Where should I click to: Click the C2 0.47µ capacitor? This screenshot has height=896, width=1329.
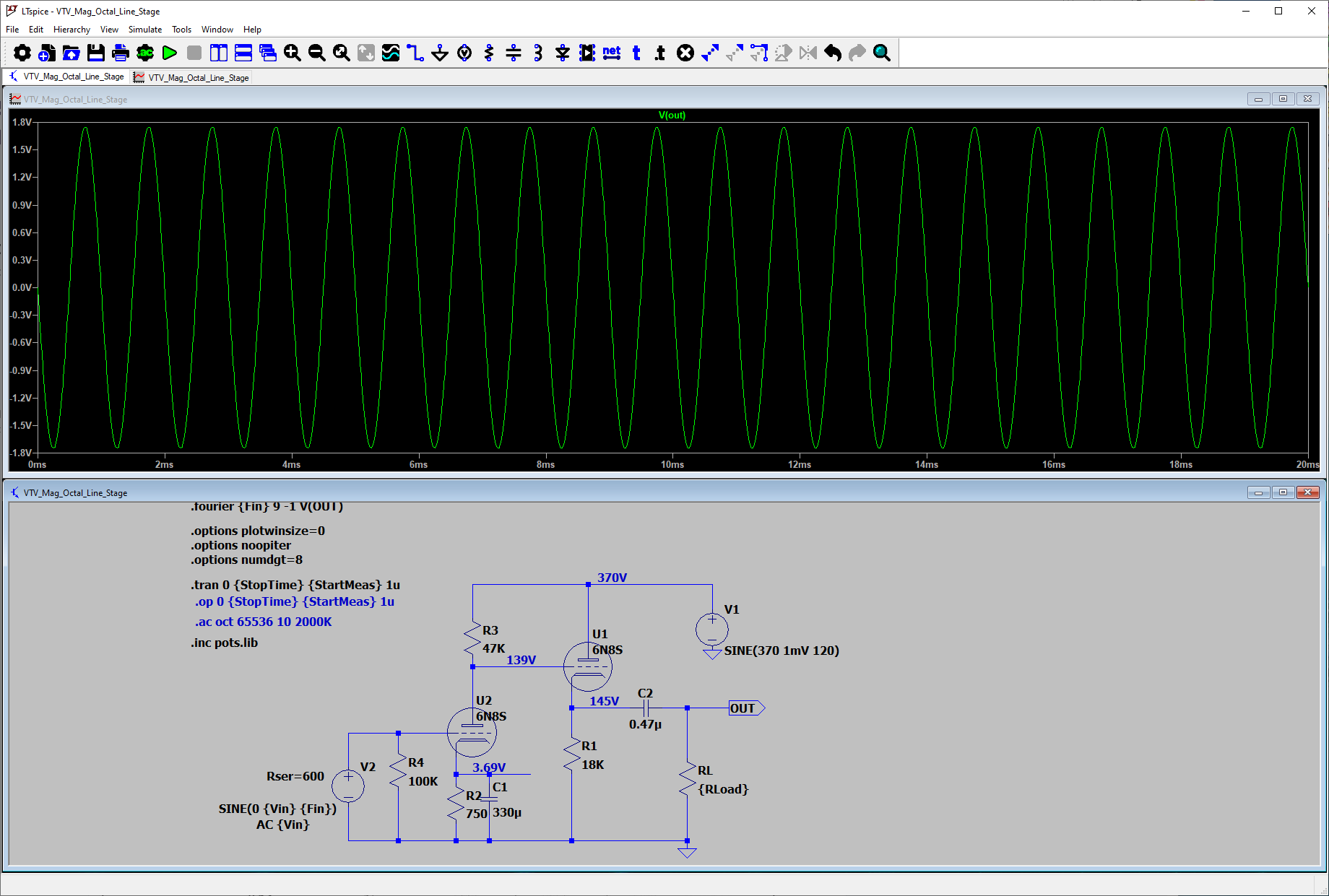(x=646, y=708)
